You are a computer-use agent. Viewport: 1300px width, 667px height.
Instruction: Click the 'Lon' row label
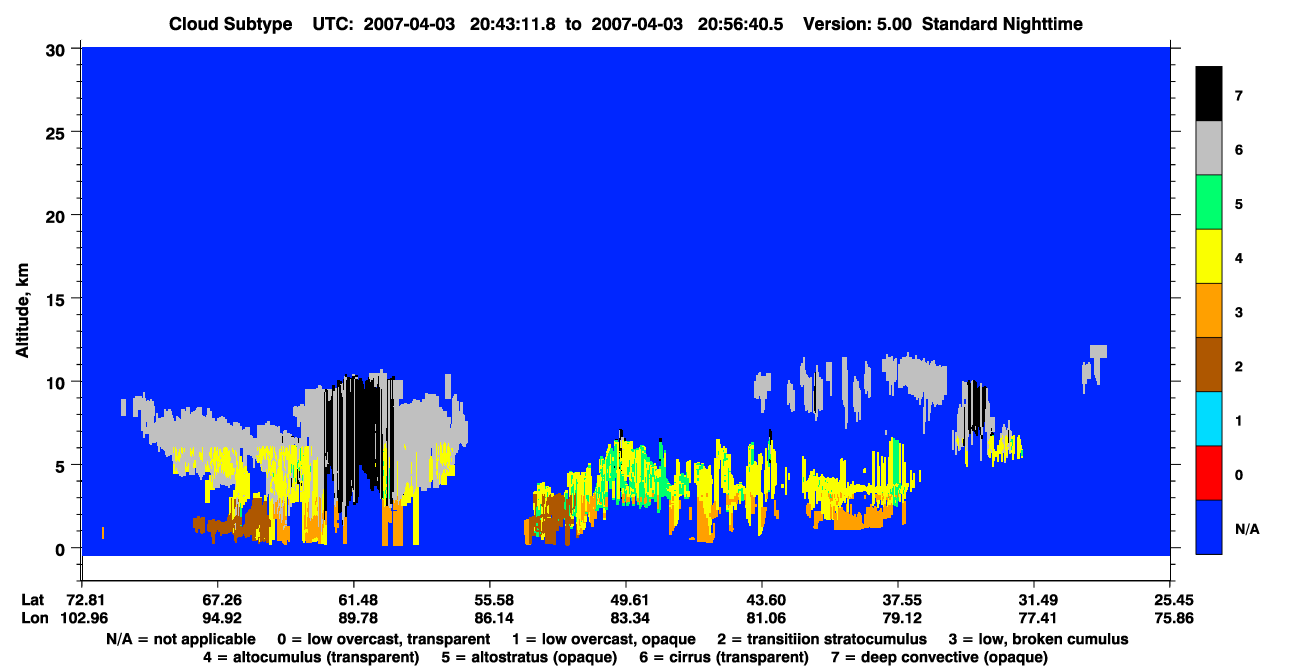(x=34, y=617)
